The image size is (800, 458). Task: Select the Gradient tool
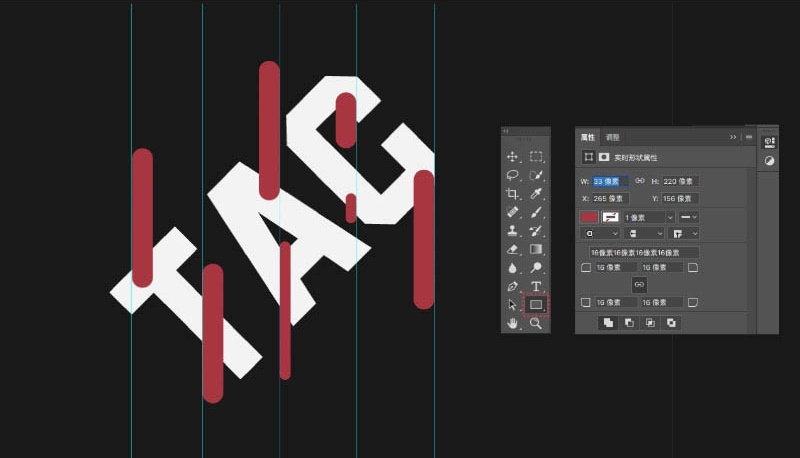pyautogui.click(x=536, y=249)
